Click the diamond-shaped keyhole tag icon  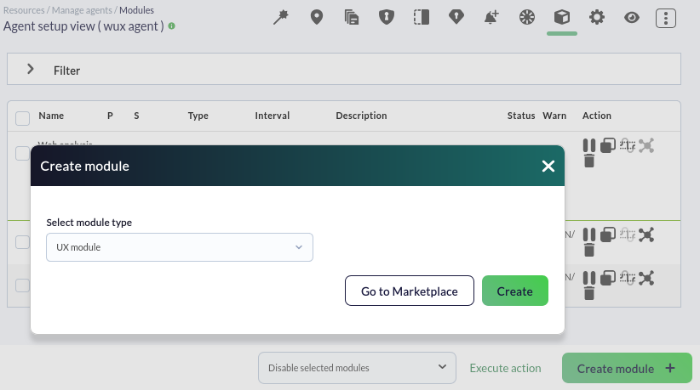click(x=456, y=17)
